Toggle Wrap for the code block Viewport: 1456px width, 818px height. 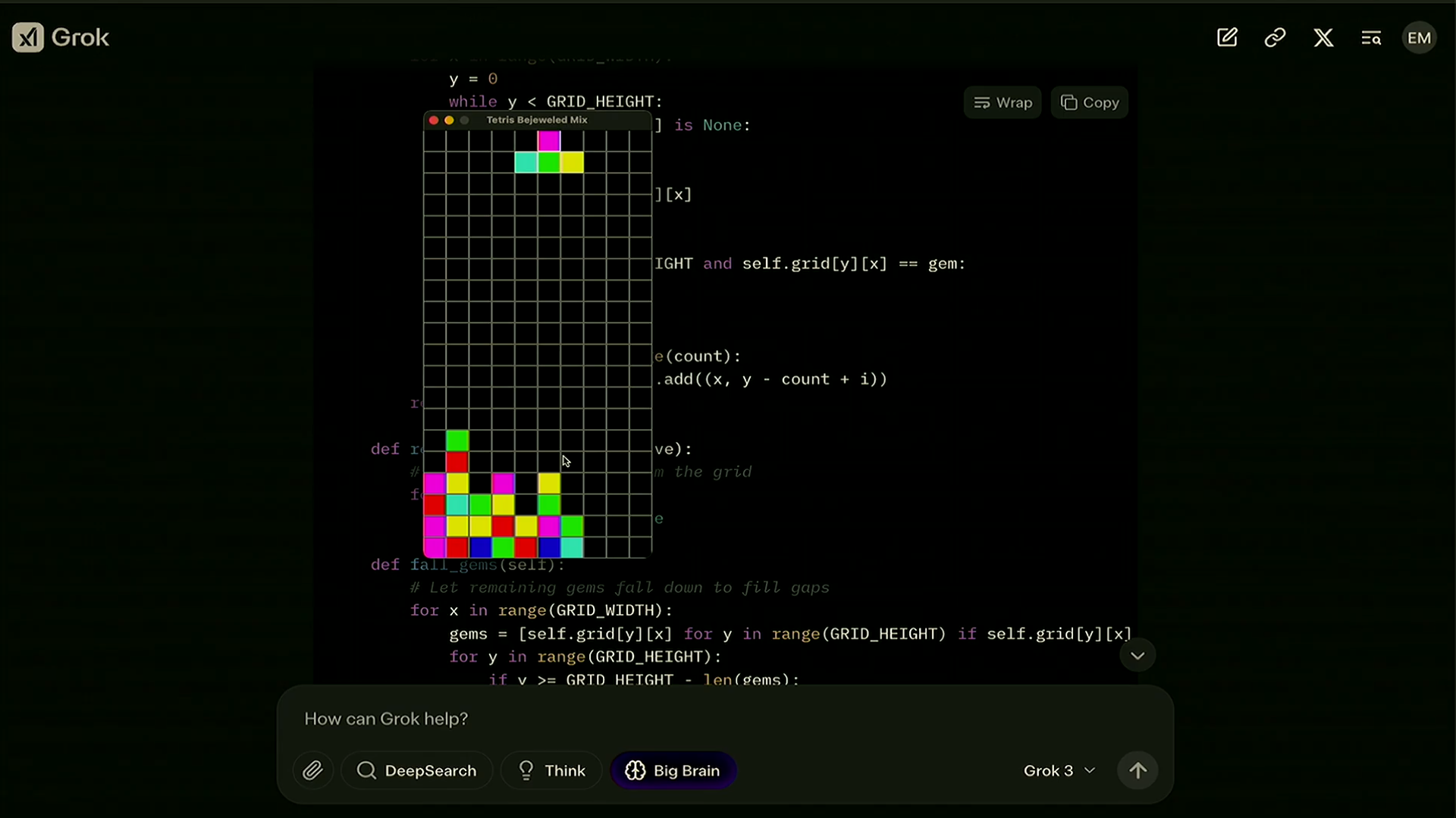pos(1003,102)
